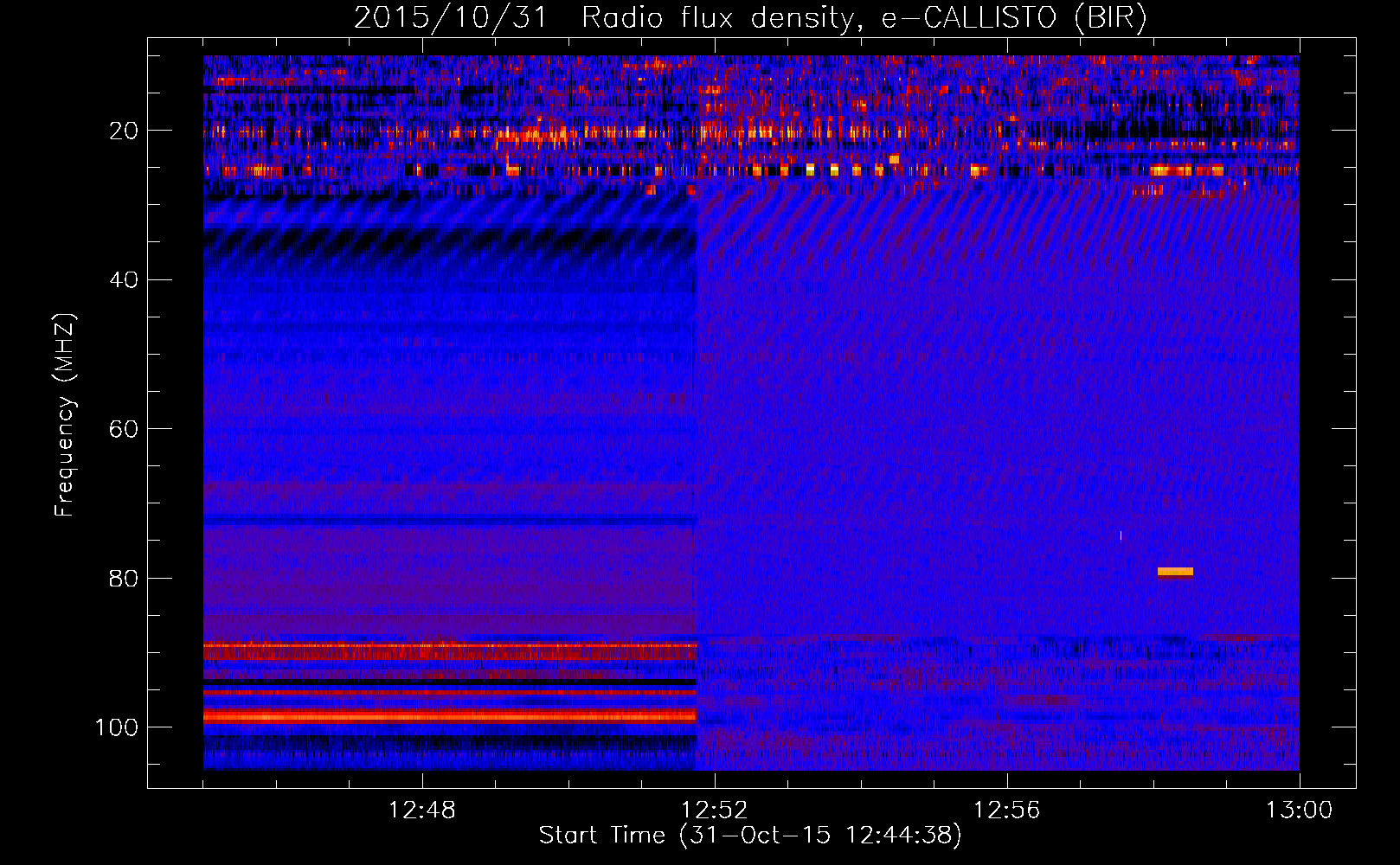1400x865 pixels.
Task: Click the red emission band near 89 MHz
Action: coord(450,651)
